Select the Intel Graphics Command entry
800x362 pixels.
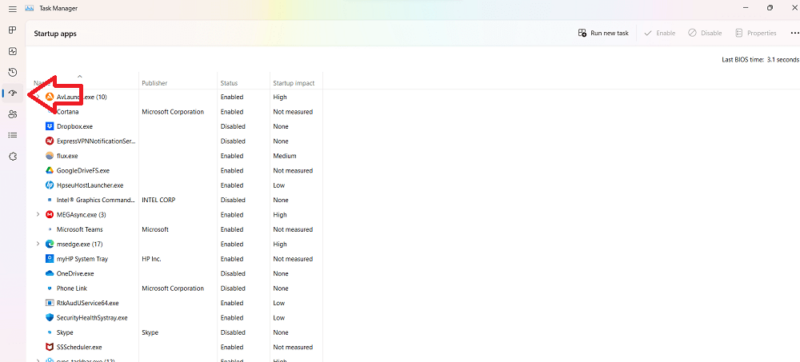click(x=95, y=200)
